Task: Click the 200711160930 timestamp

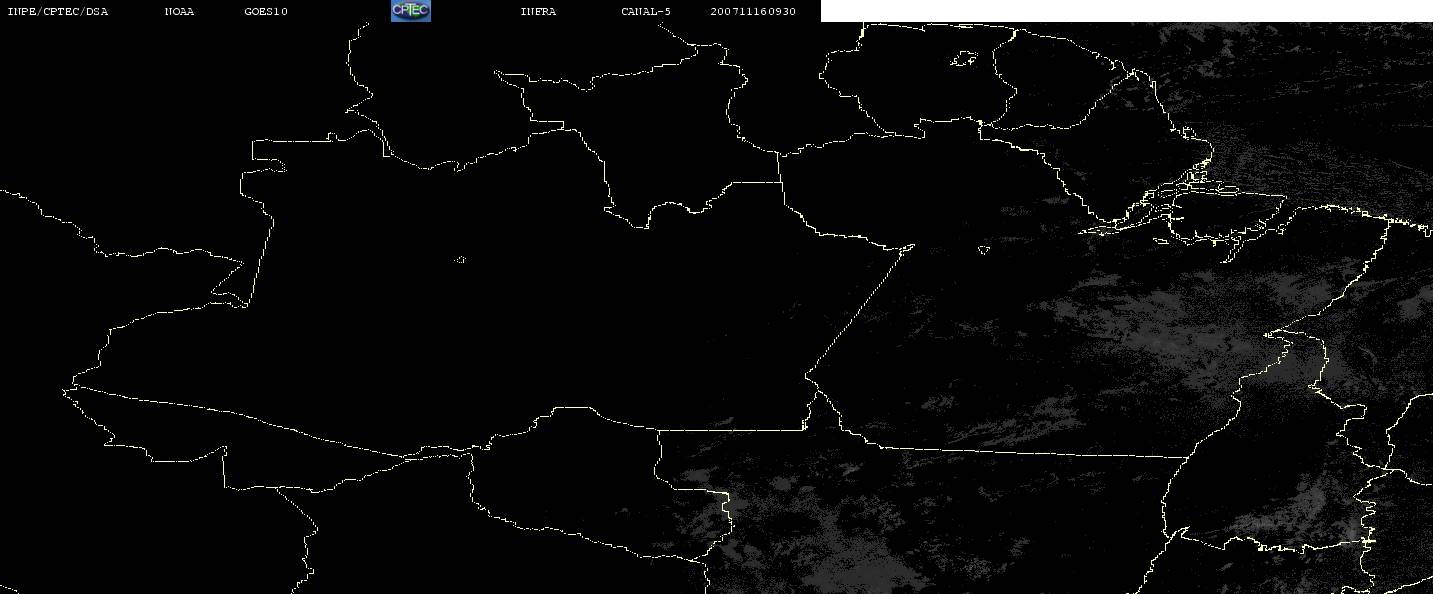Action: [x=753, y=12]
